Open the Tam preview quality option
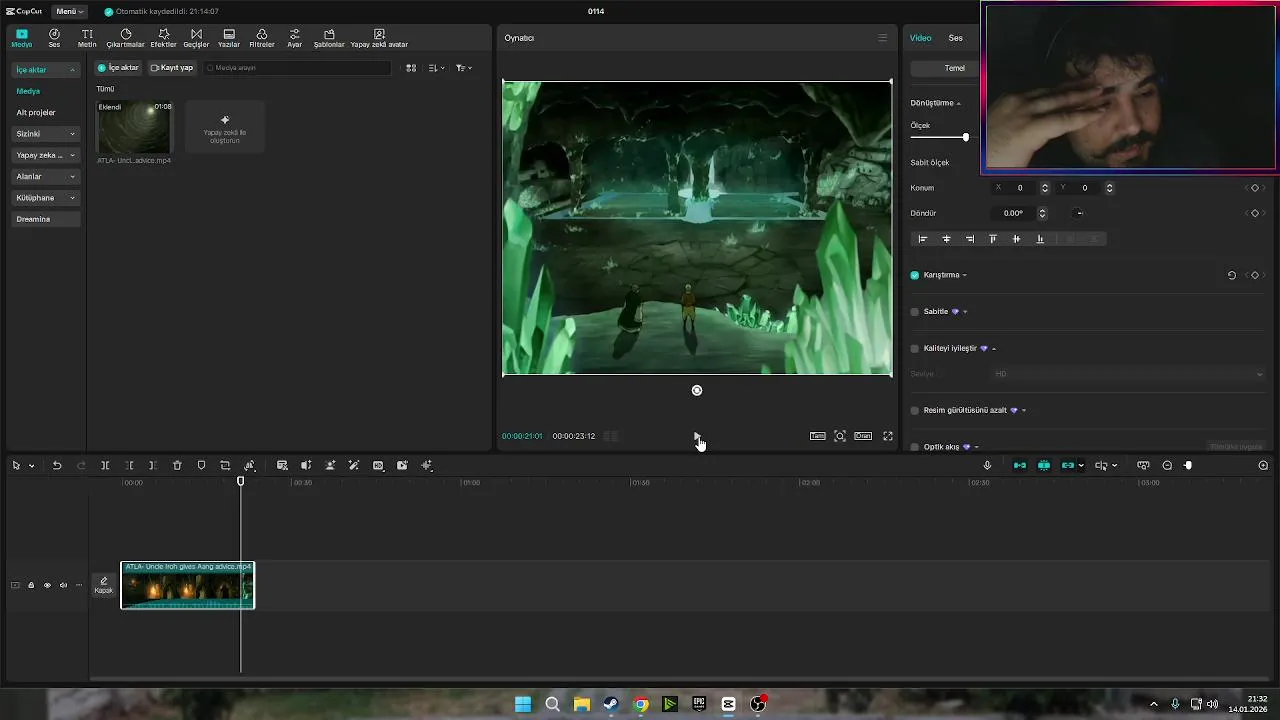Viewport: 1280px width, 720px height. [x=818, y=436]
